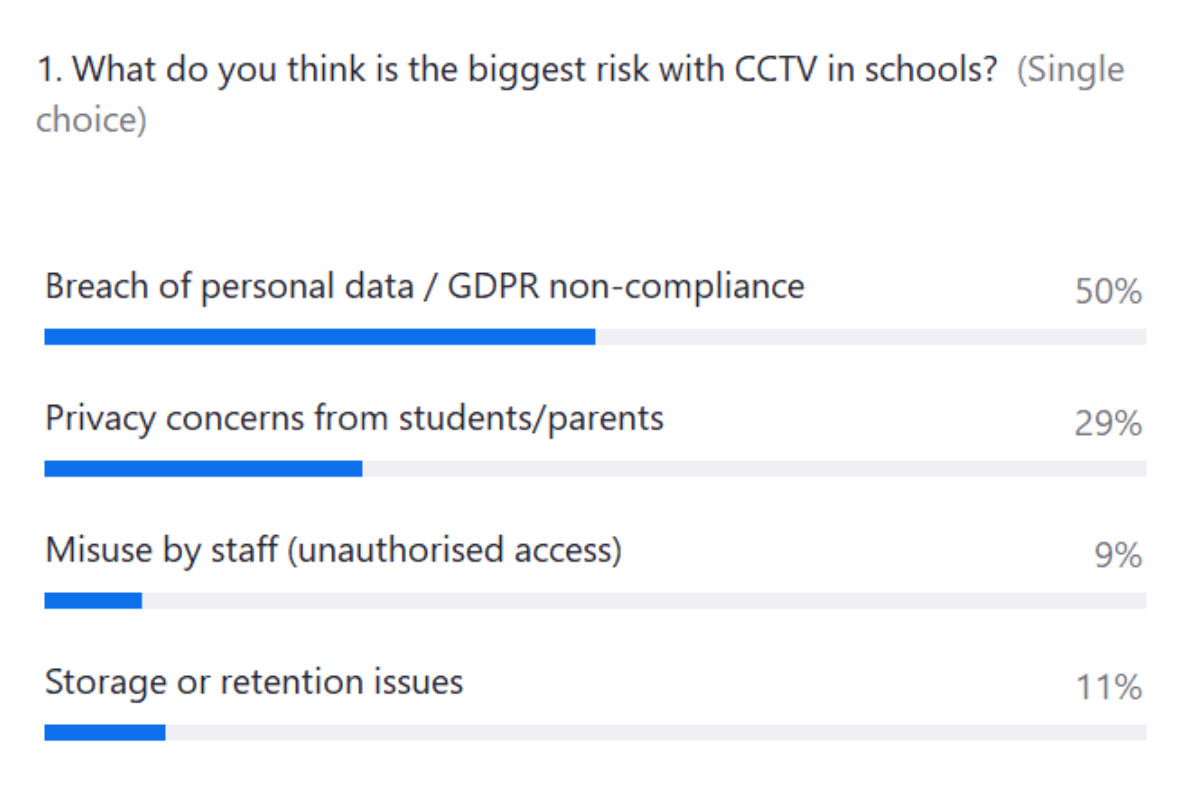Click the 11% result value
Viewport: 1200px width, 802px height.
click(1108, 688)
